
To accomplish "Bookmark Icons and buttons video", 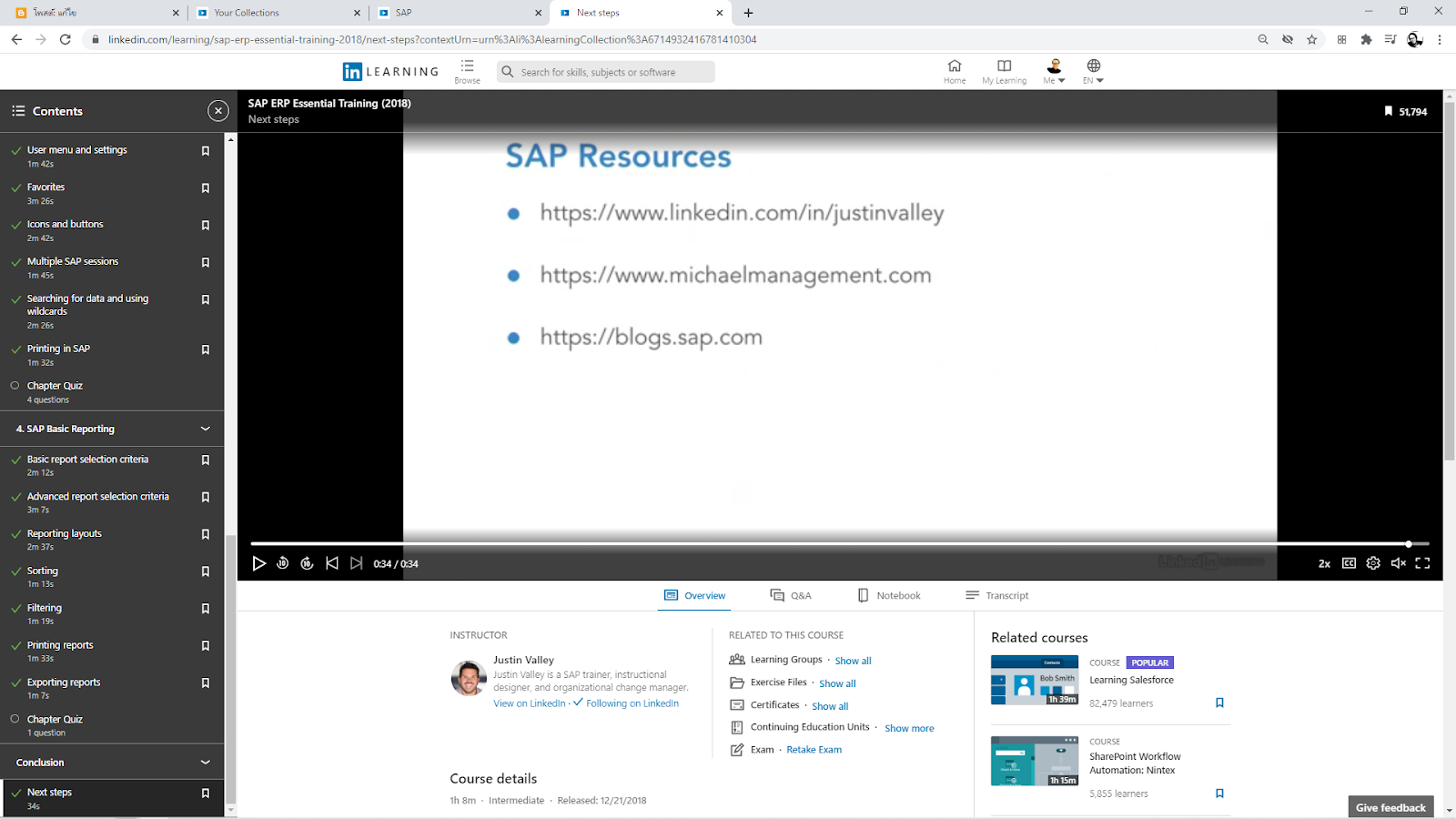I will pos(206,226).
